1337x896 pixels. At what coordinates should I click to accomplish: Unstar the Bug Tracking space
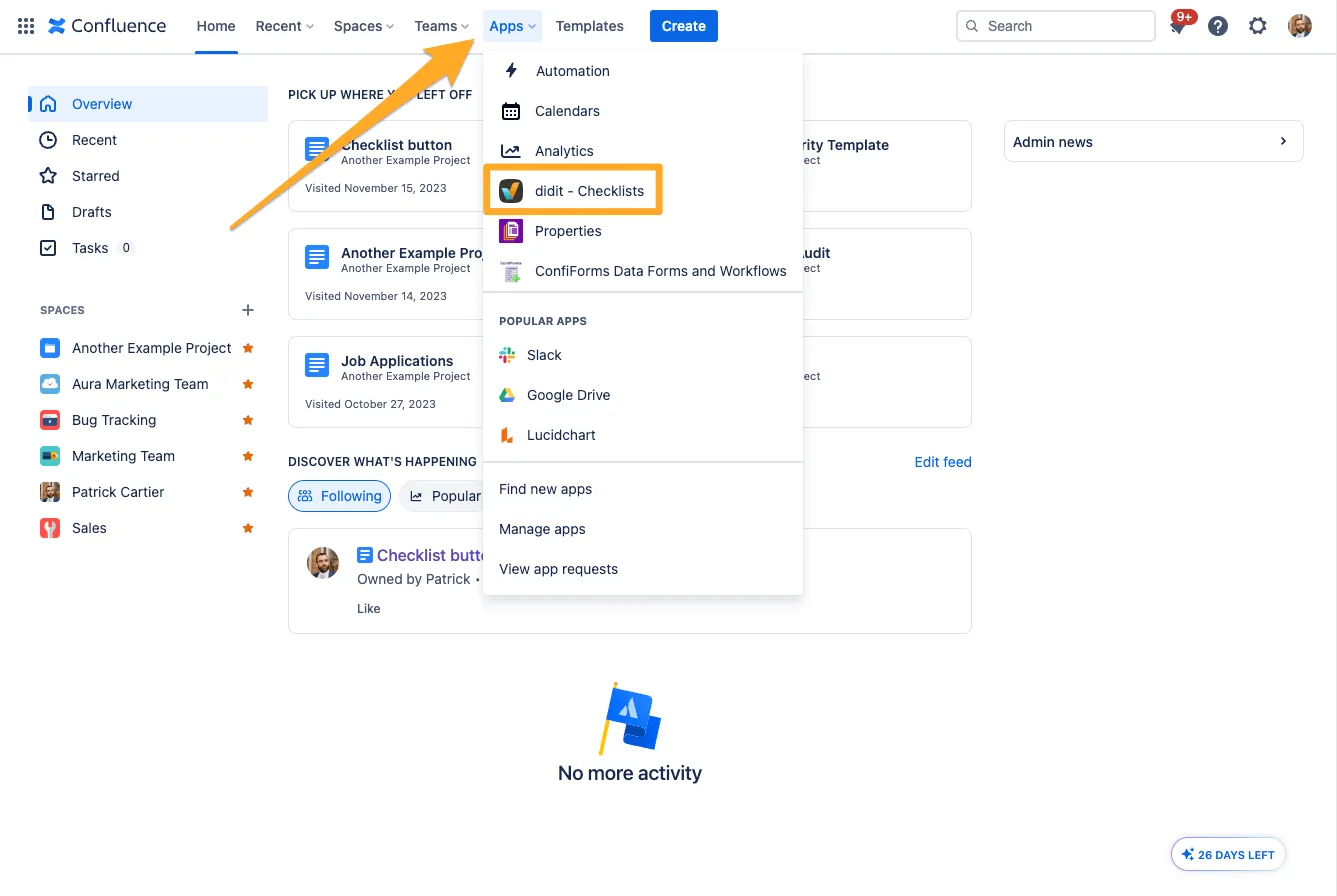[x=248, y=420]
